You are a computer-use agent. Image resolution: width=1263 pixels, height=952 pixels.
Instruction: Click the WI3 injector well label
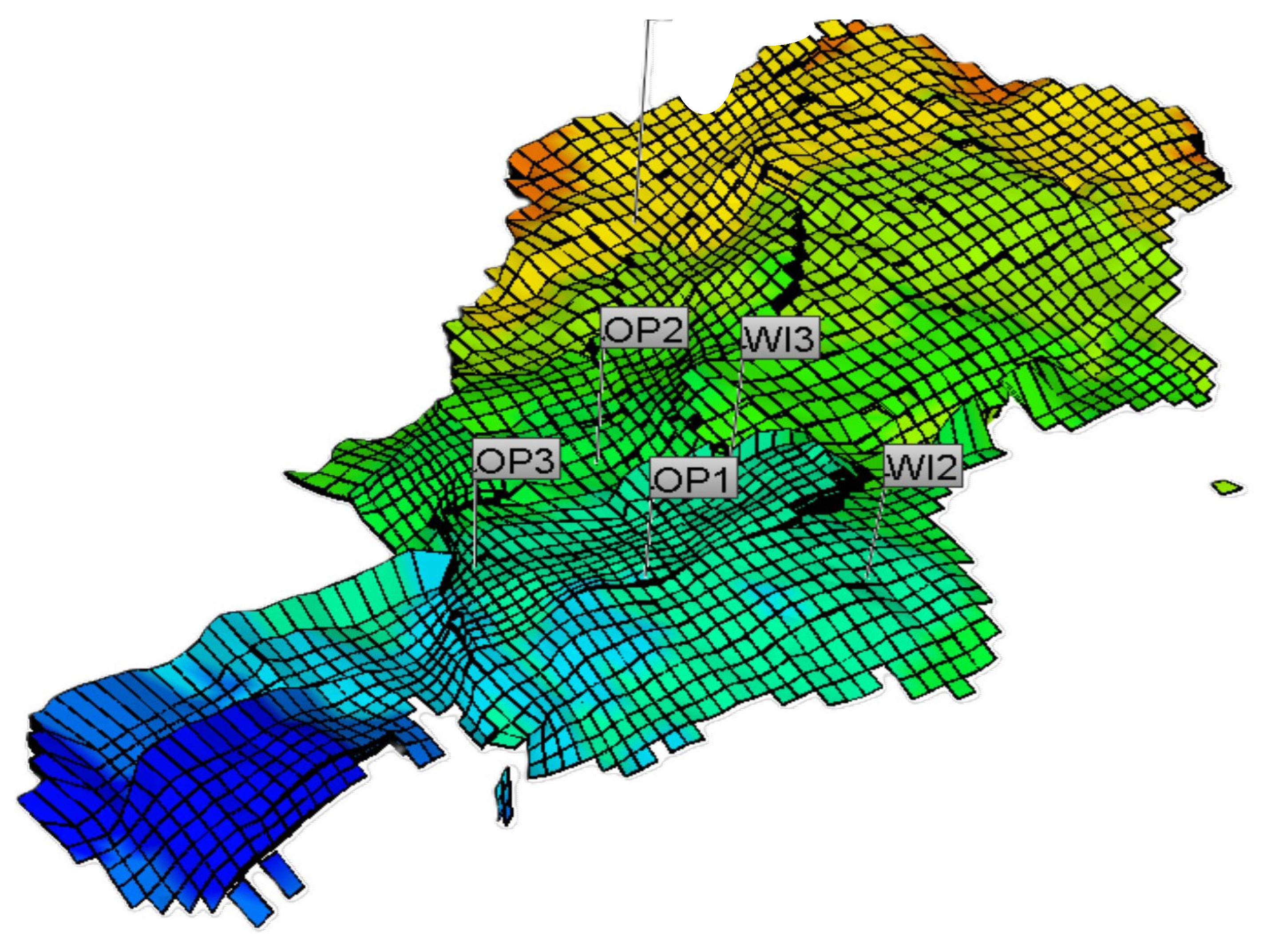780,339
